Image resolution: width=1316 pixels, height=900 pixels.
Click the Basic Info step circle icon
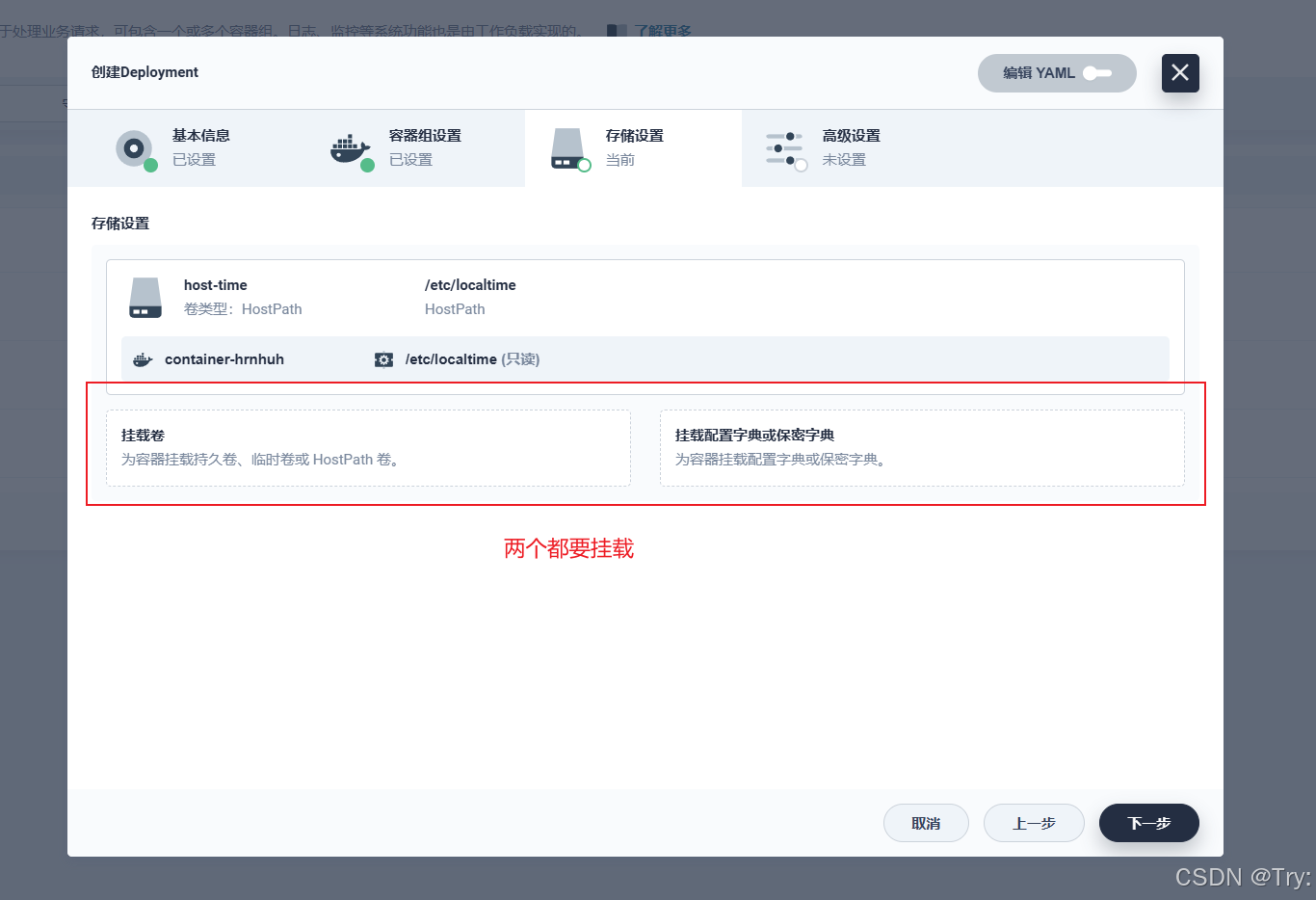pos(135,147)
